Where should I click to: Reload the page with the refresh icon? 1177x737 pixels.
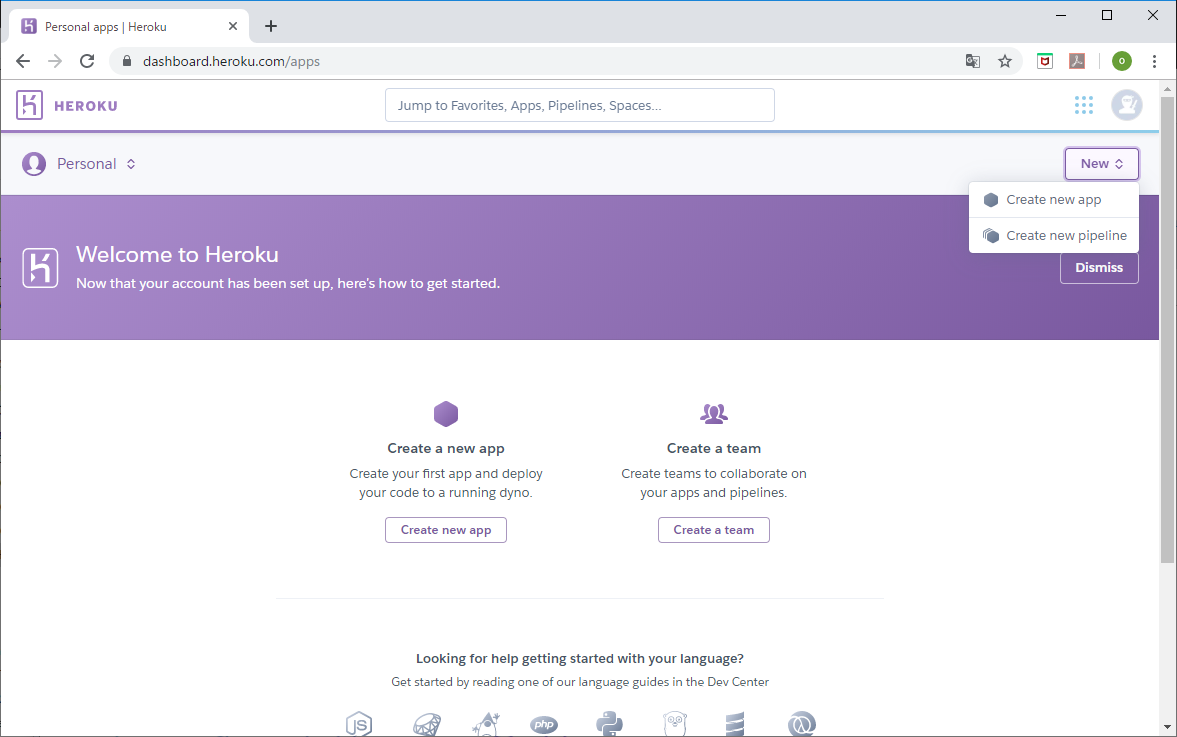click(x=87, y=62)
